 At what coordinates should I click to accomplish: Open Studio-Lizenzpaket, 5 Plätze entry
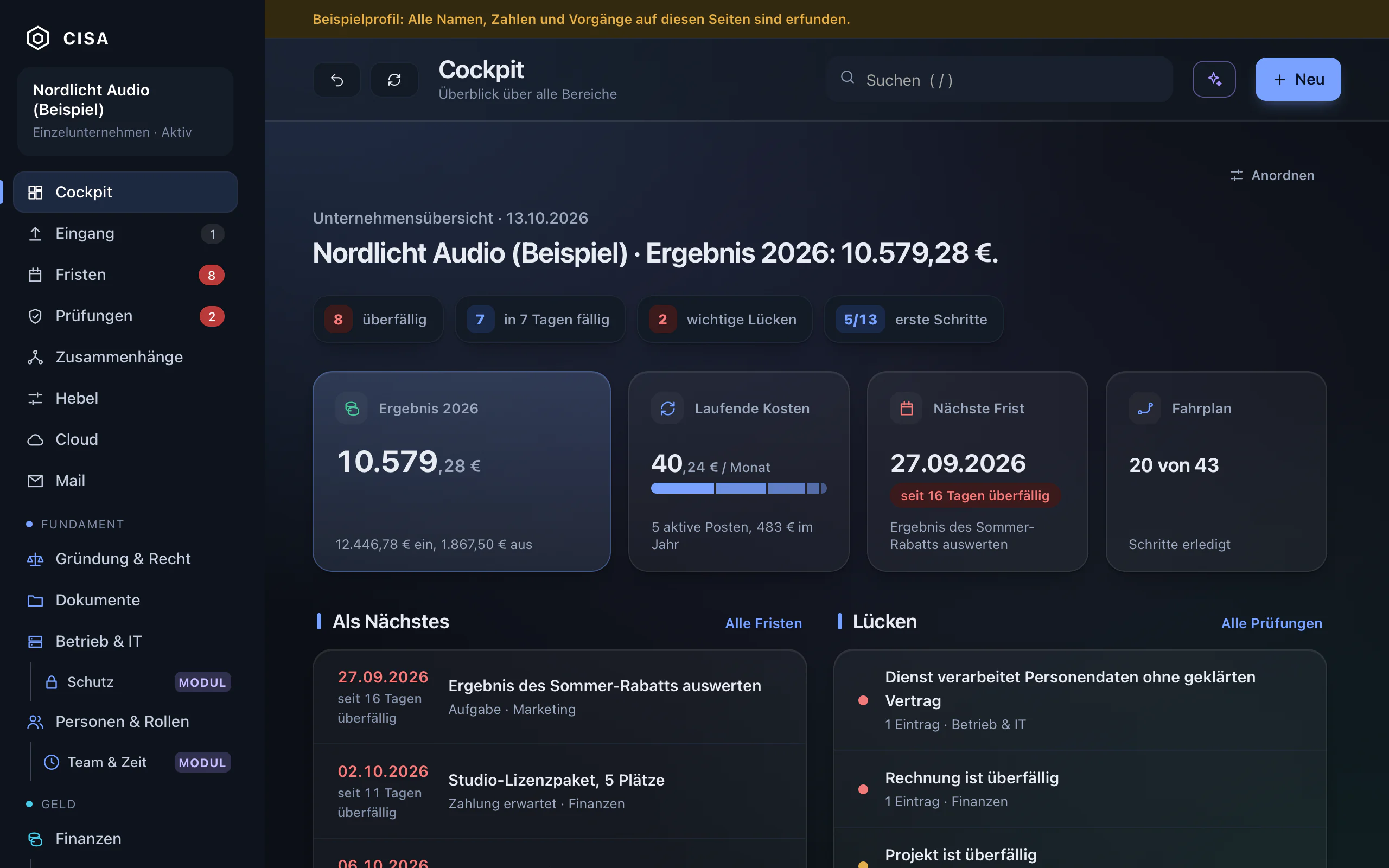pyautogui.click(x=559, y=791)
